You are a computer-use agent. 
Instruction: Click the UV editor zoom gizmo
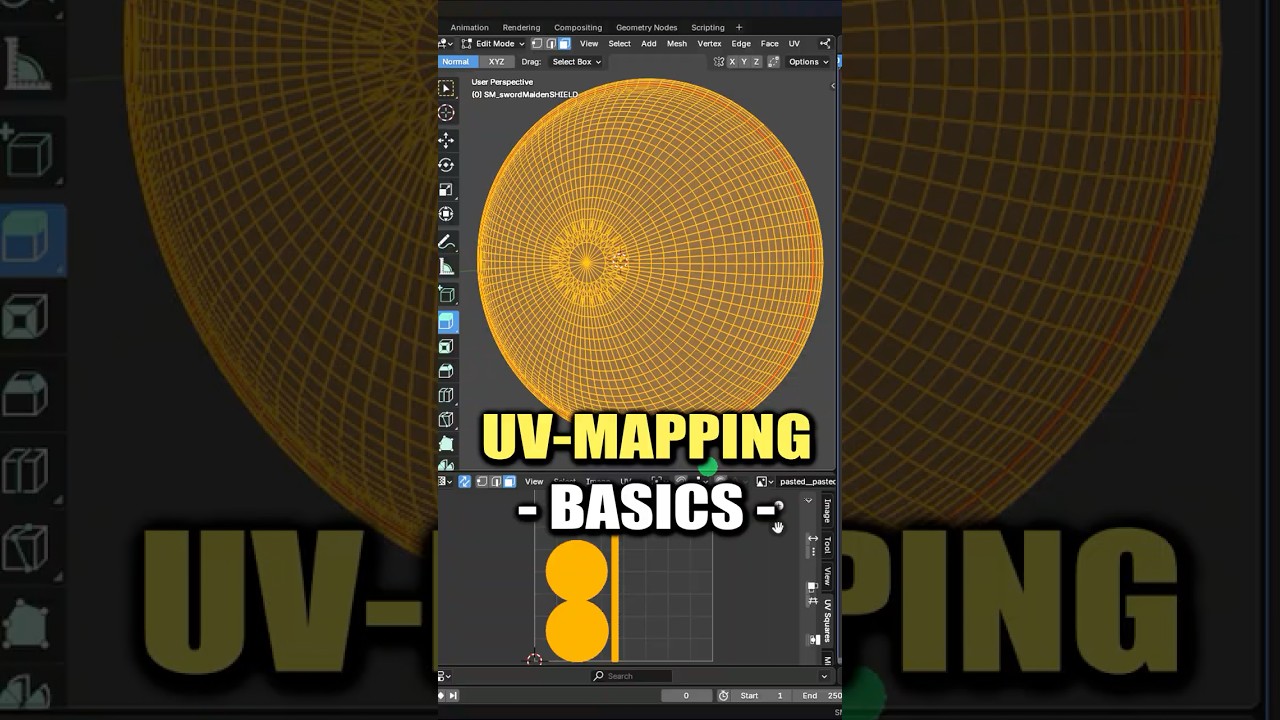point(778,508)
